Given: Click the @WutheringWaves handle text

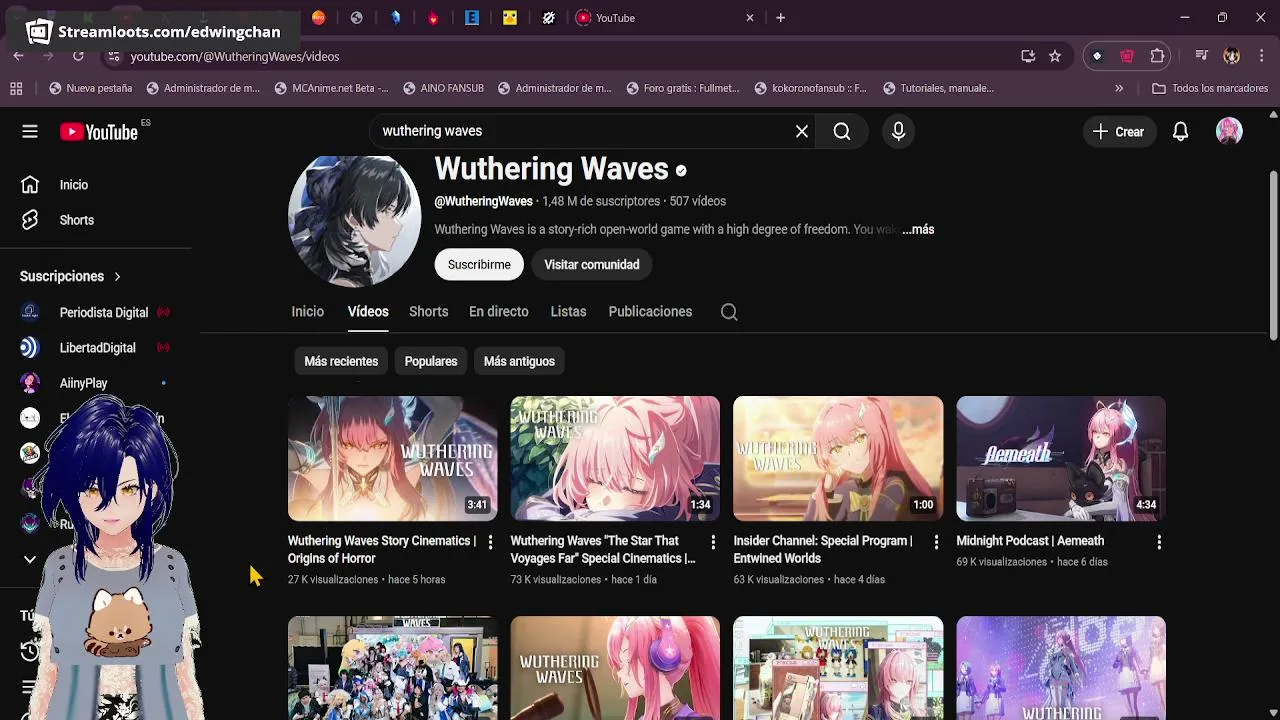Looking at the screenshot, I should [483, 201].
